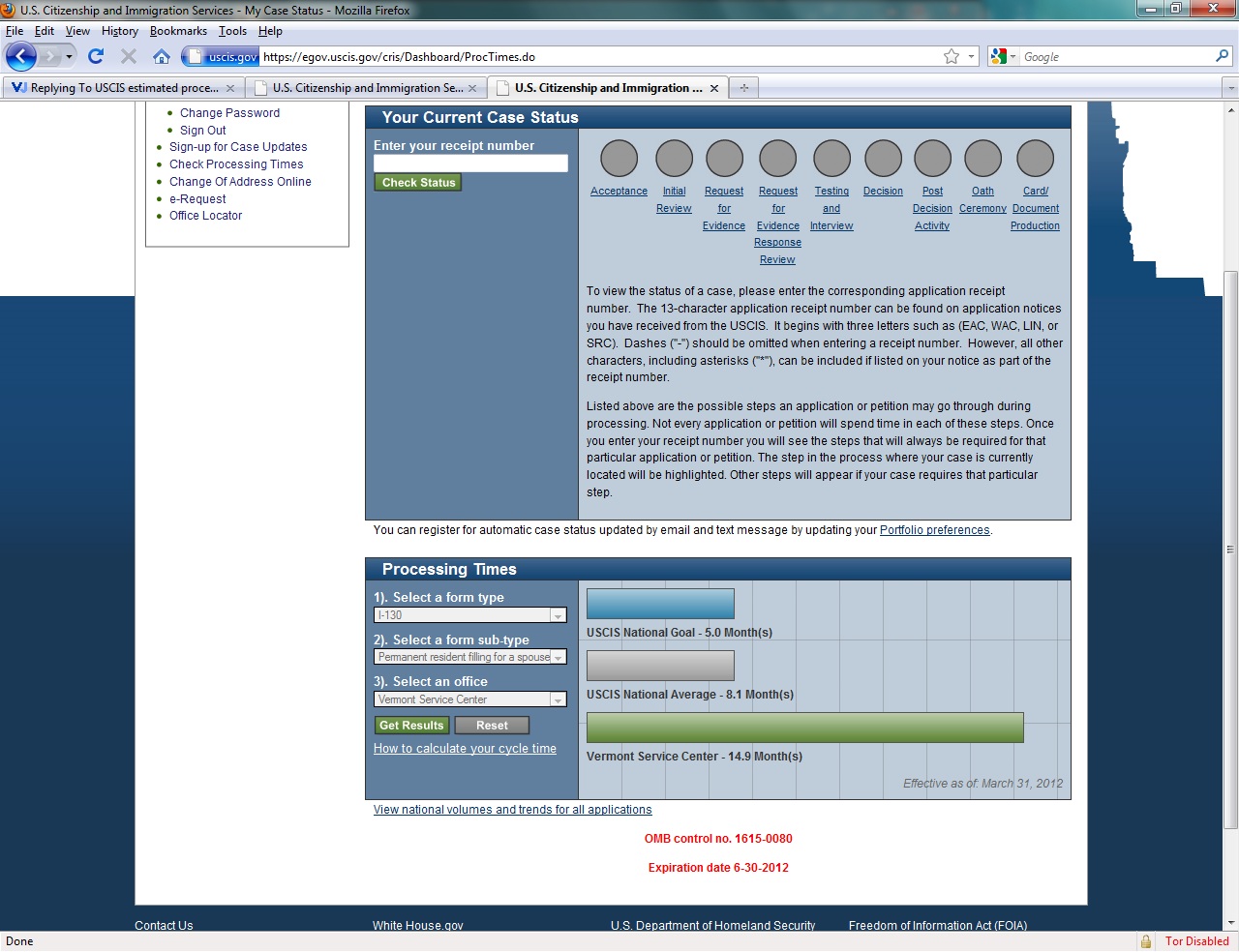Click the Change Password link
The width and height of the screenshot is (1239, 952).
pos(229,113)
